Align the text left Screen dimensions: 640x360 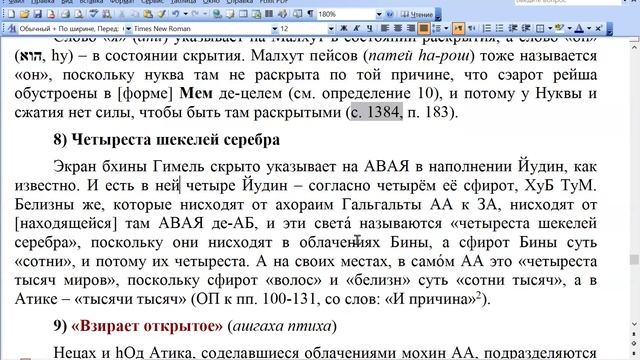click(x=385, y=29)
